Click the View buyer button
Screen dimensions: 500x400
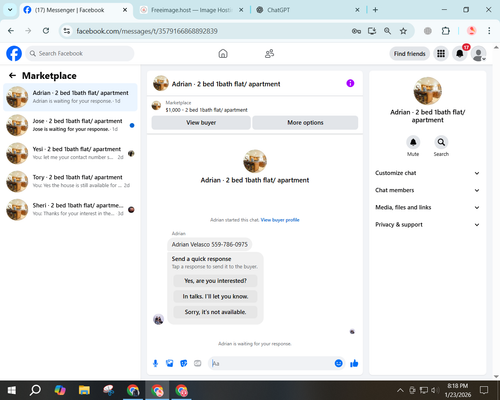201,123
